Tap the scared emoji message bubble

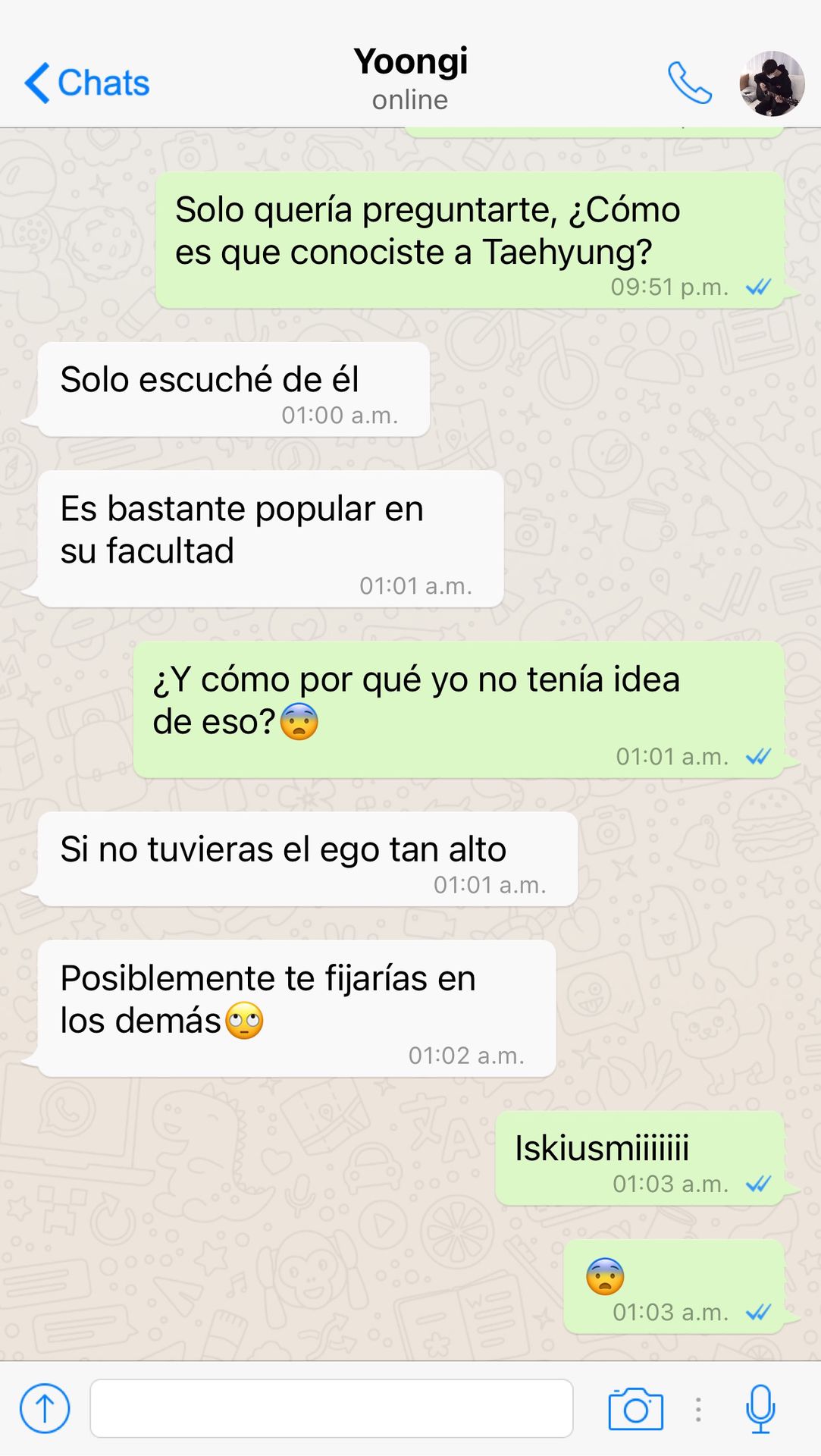(x=674, y=1286)
